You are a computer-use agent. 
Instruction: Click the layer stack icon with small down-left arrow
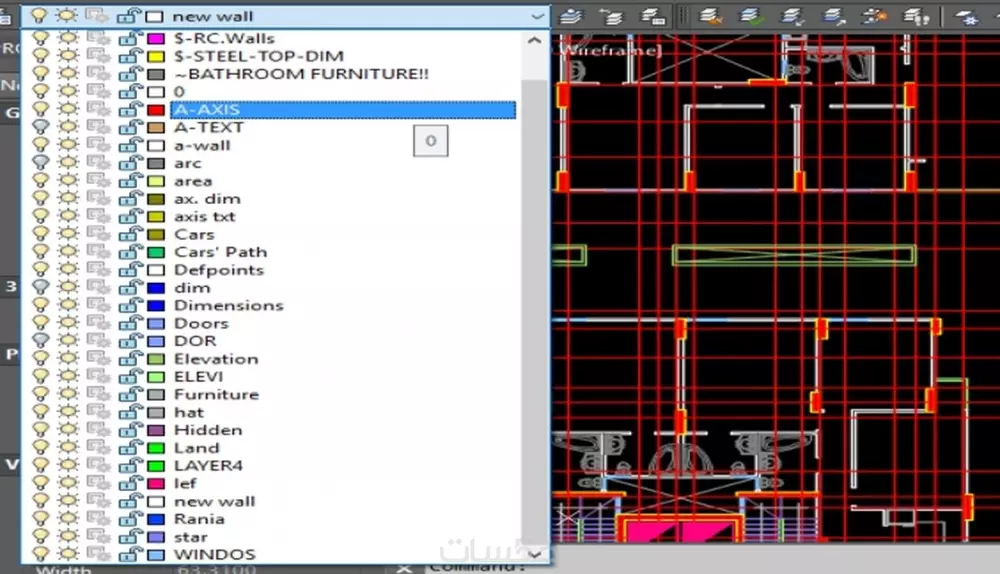(x=793, y=16)
